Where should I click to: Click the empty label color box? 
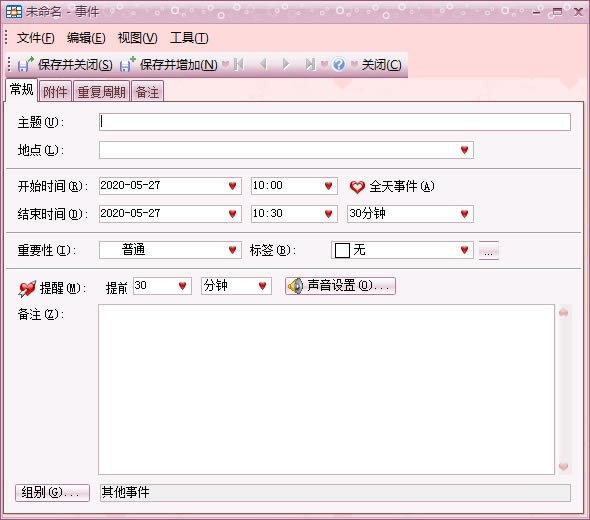tap(342, 250)
